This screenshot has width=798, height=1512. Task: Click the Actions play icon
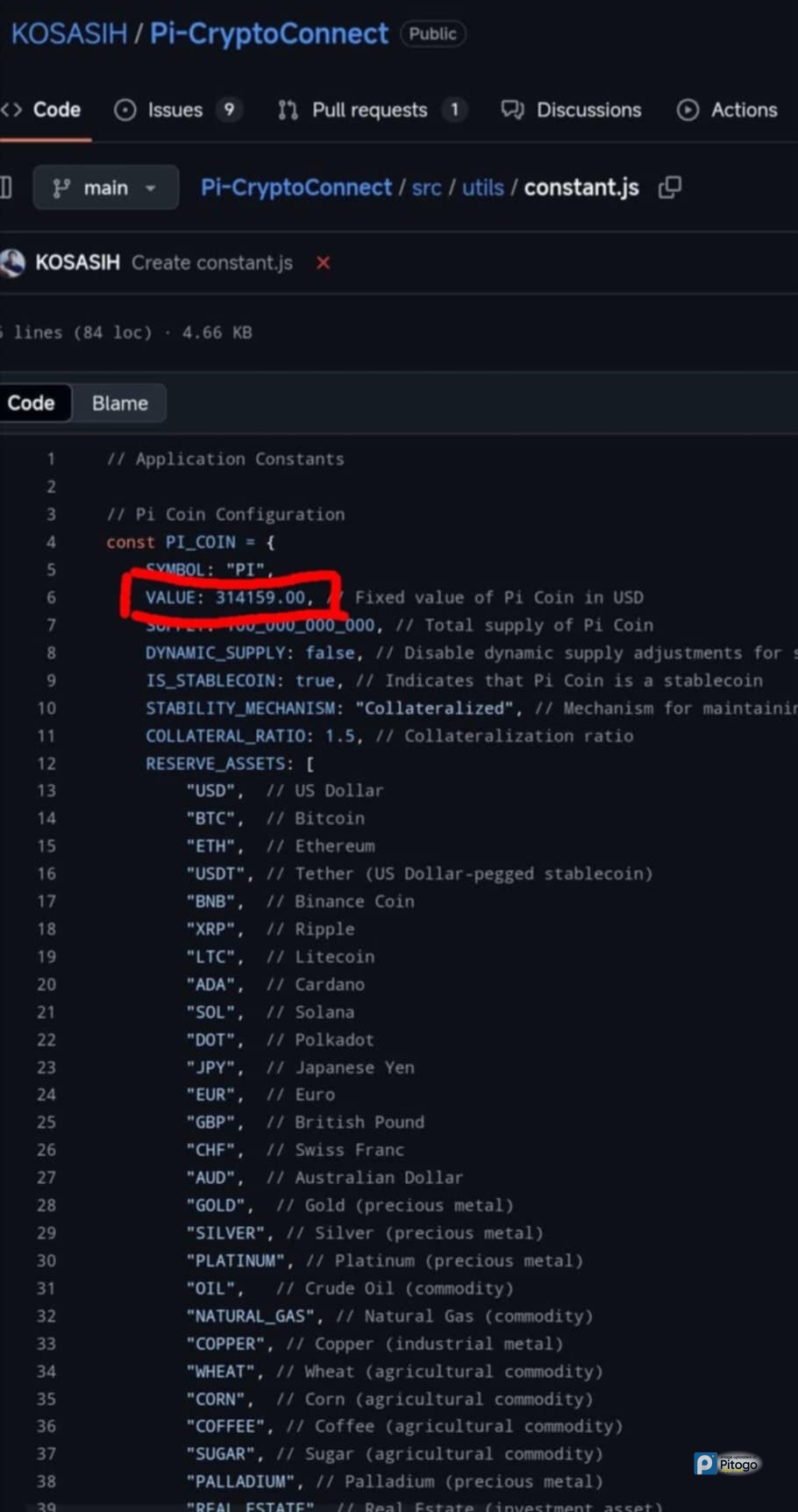point(688,110)
